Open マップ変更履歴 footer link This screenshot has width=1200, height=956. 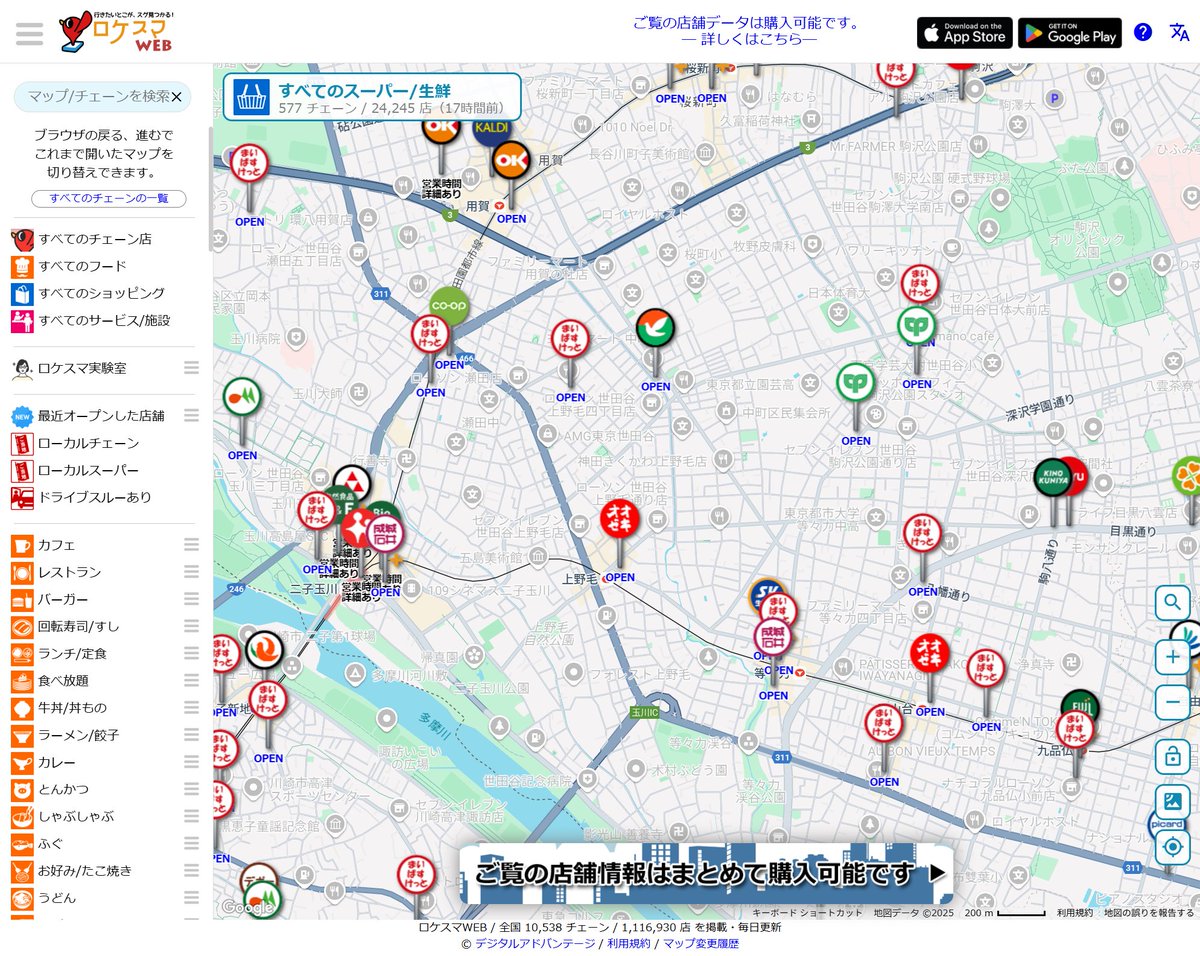point(700,943)
